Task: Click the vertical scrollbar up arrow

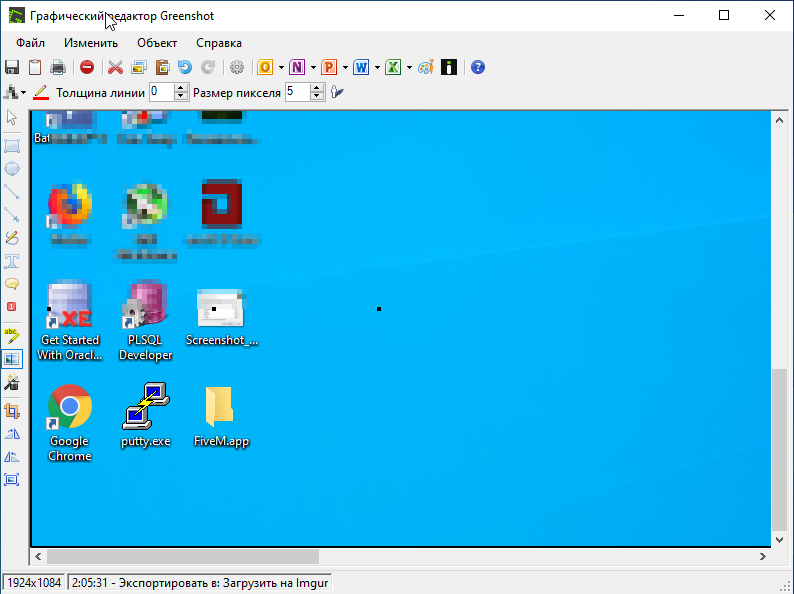Action: point(779,121)
